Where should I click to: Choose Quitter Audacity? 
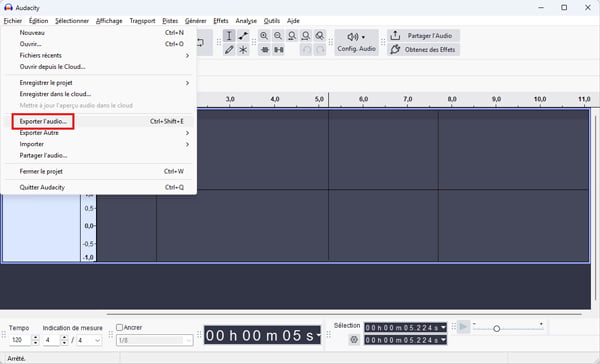point(99,188)
